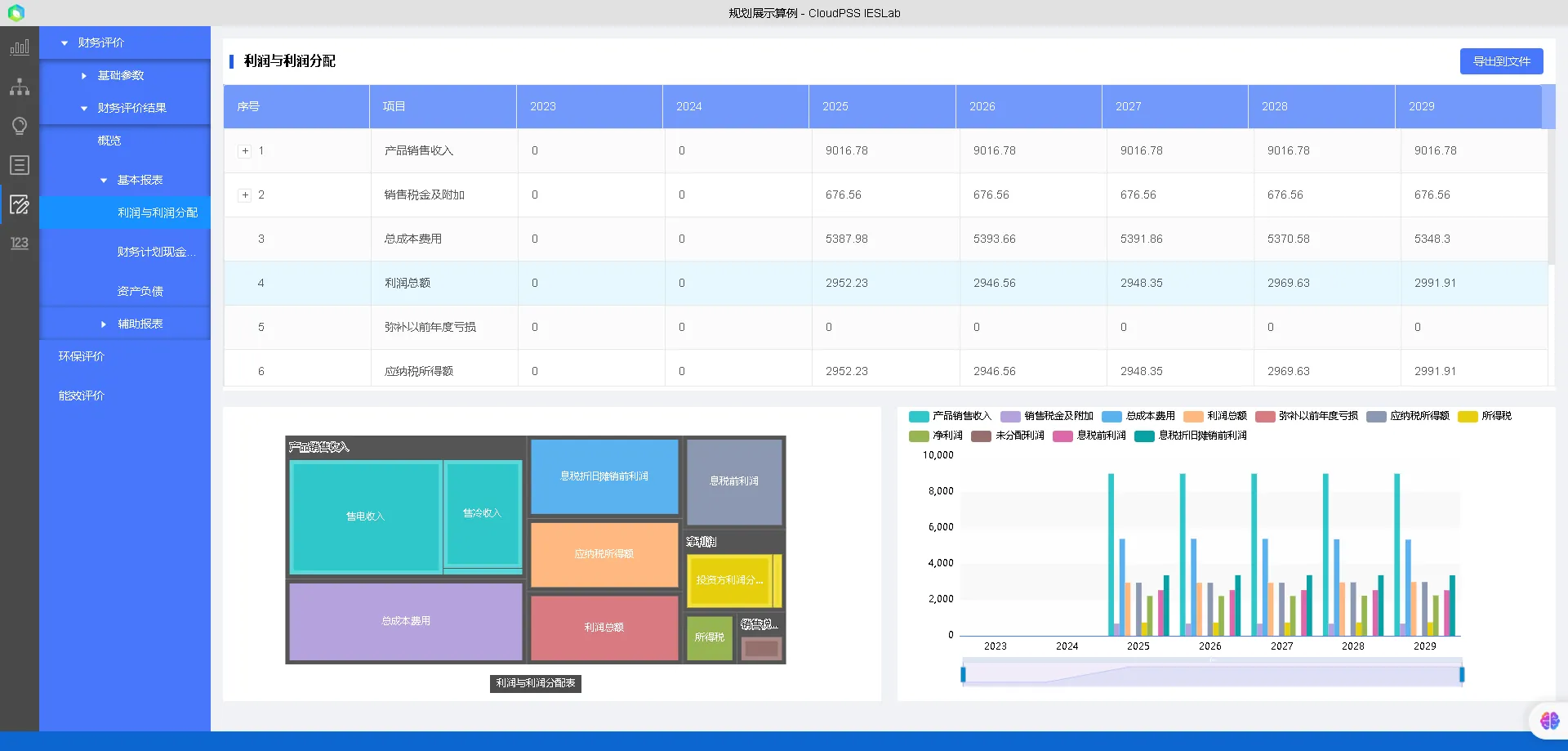Click the 2029 column header
The width and height of the screenshot is (1568, 751).
(x=1468, y=106)
